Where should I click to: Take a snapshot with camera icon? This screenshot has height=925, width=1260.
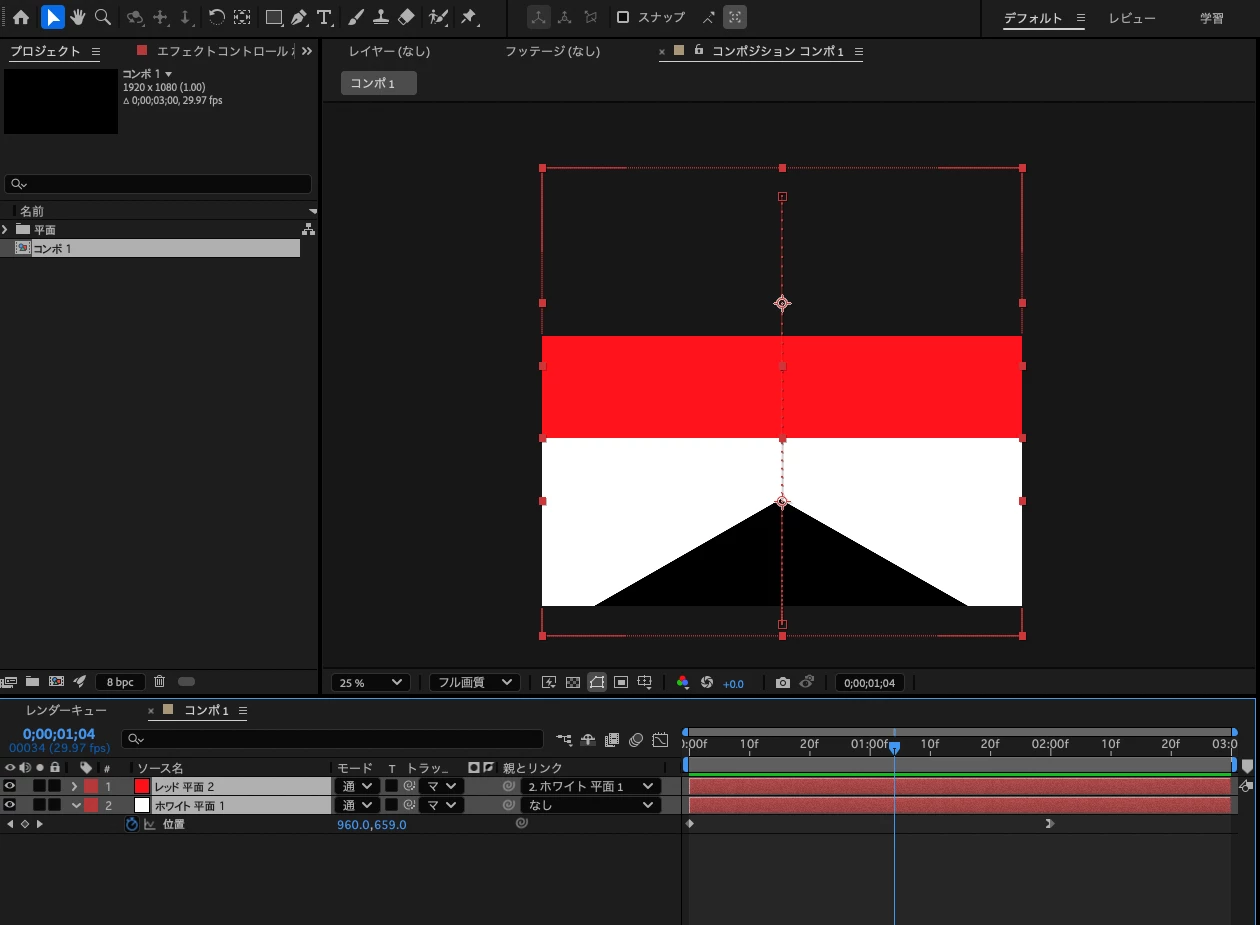[x=783, y=683]
